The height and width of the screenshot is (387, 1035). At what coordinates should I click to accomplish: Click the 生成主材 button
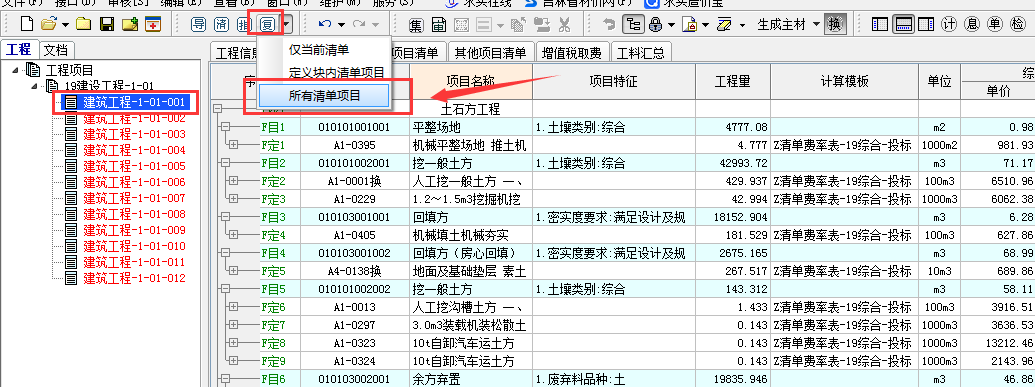click(782, 25)
